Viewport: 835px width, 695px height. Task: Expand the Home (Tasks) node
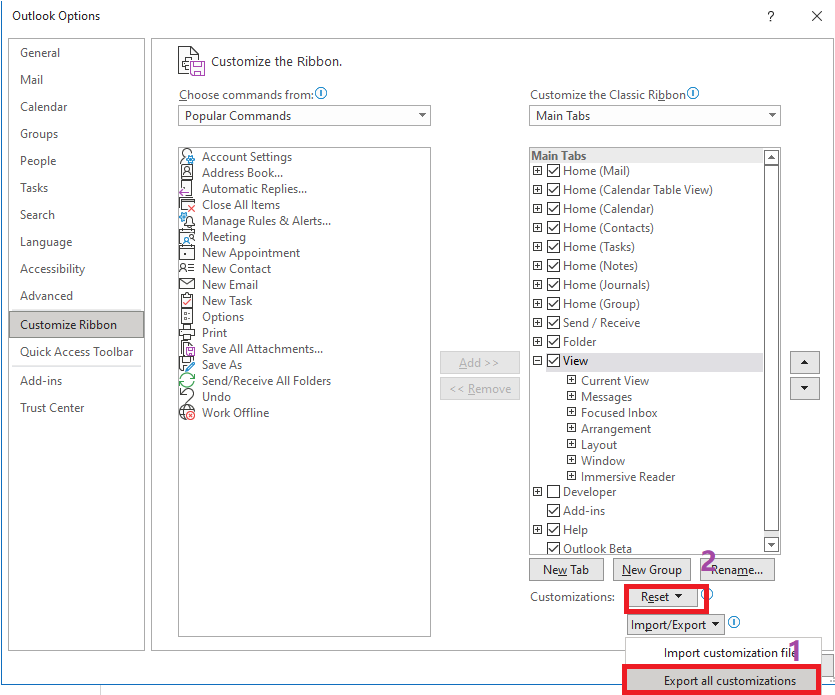(537, 247)
